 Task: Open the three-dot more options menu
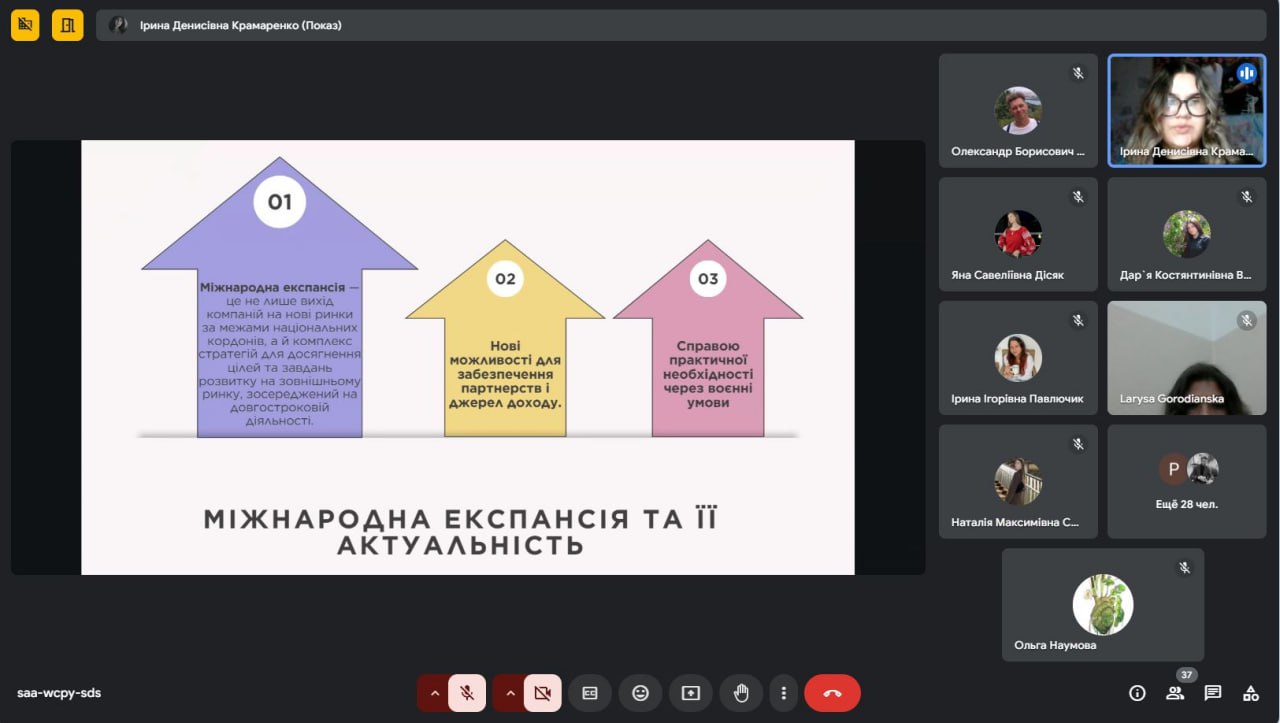(783, 693)
